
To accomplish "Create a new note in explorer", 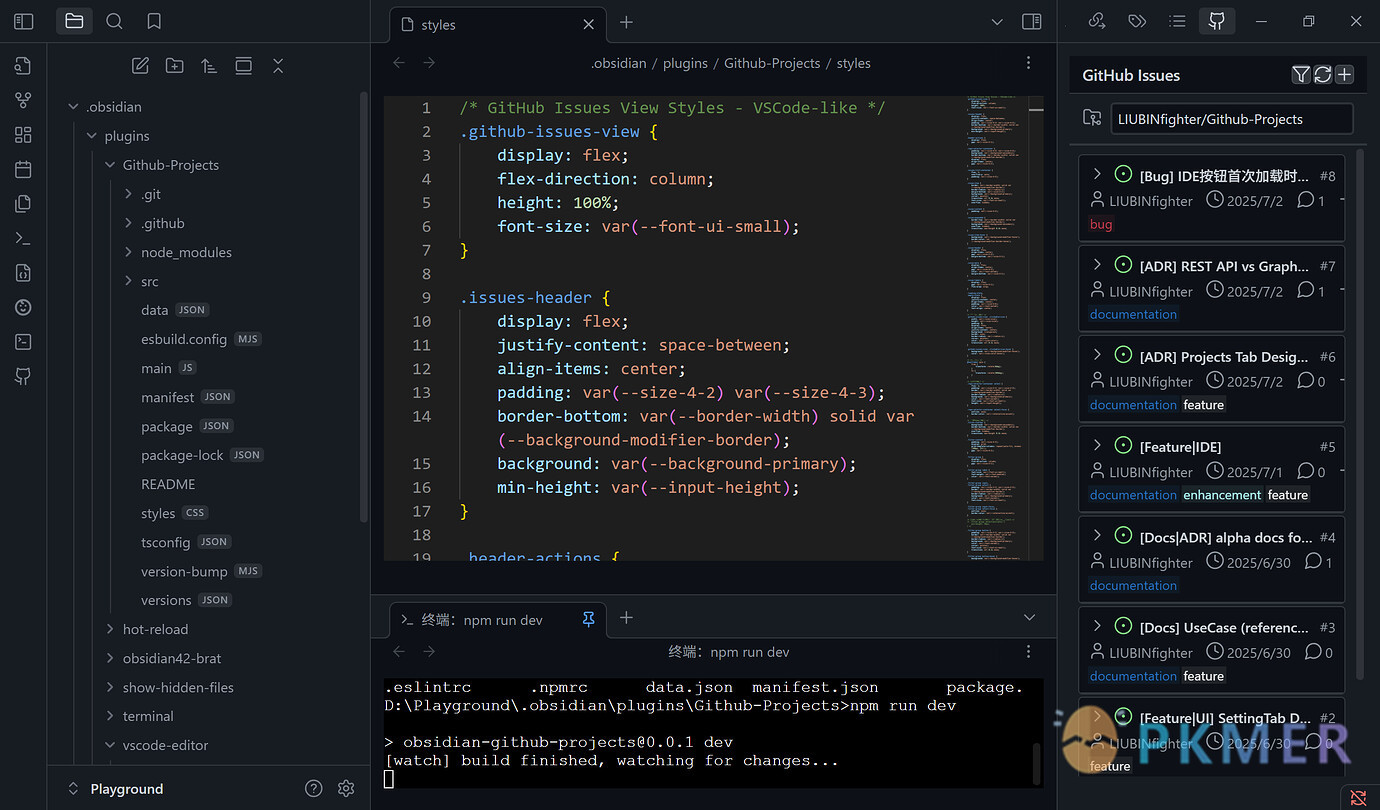I will (x=140, y=66).
